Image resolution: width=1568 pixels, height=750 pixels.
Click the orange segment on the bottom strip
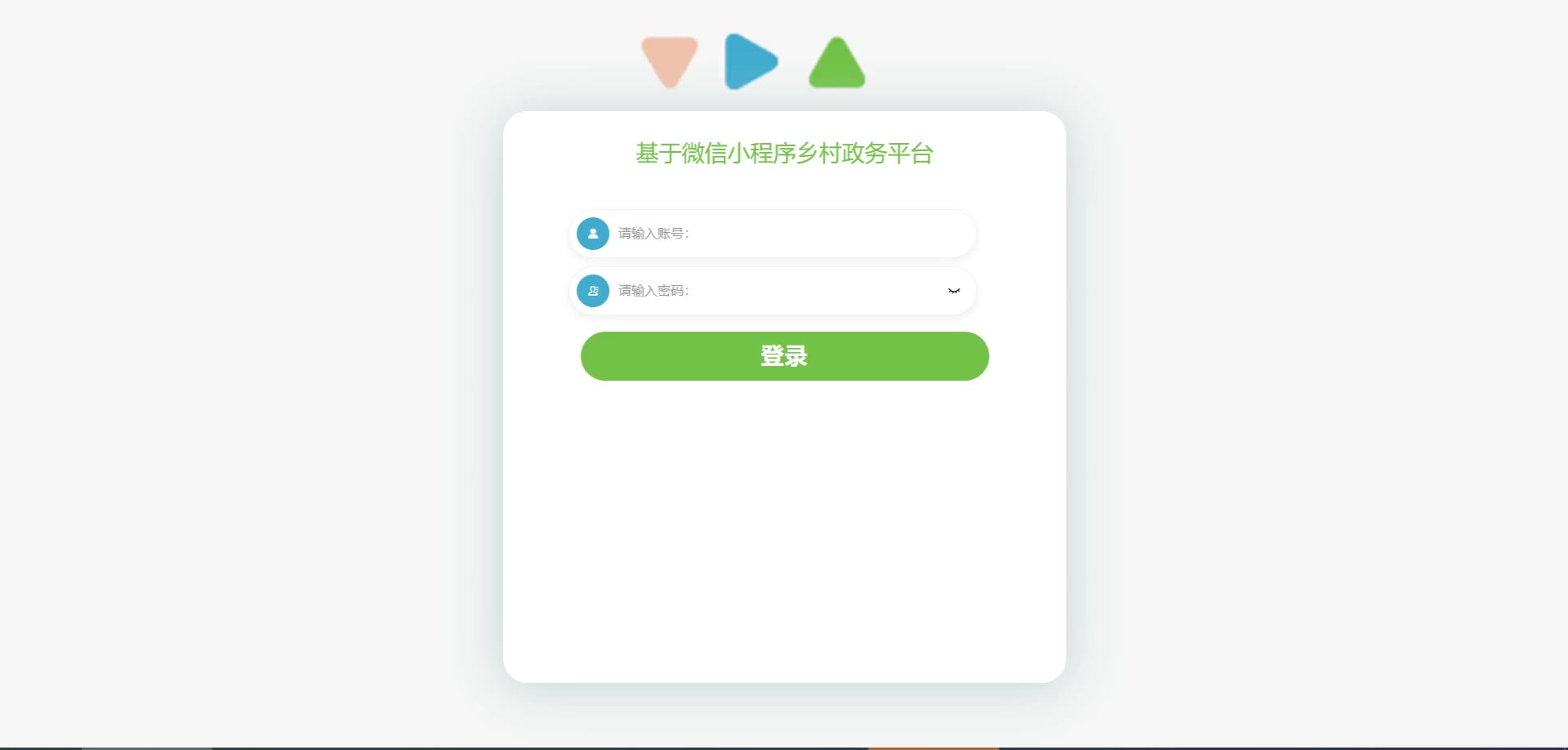(x=933, y=748)
